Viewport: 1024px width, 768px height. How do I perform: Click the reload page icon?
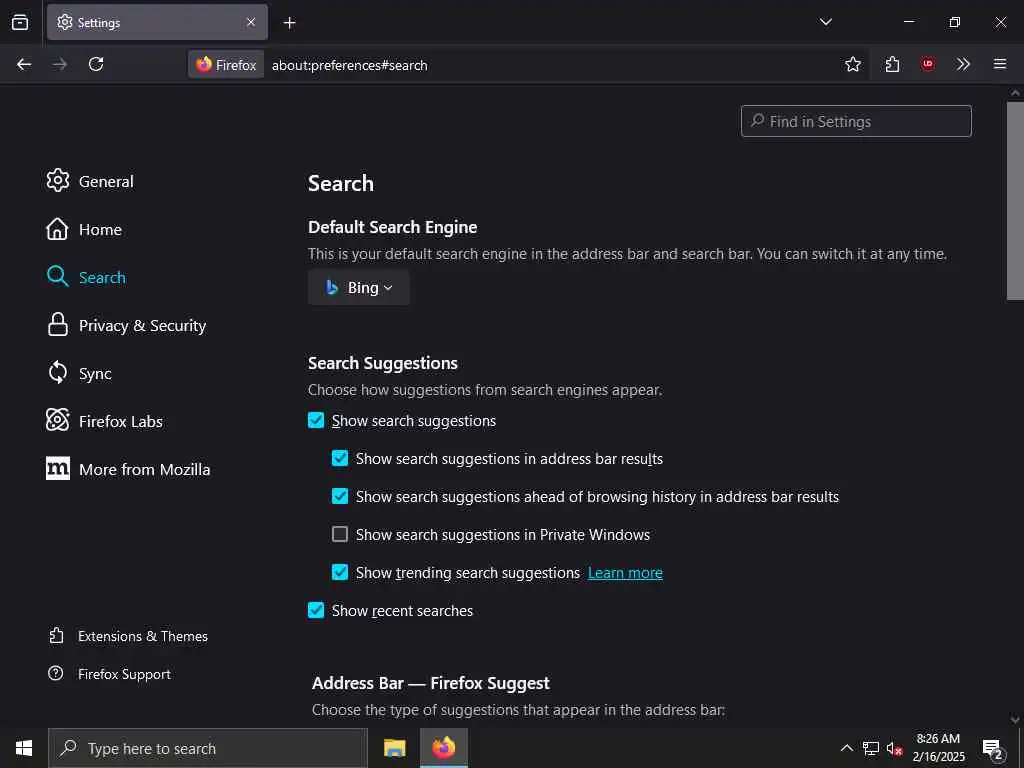coord(96,64)
